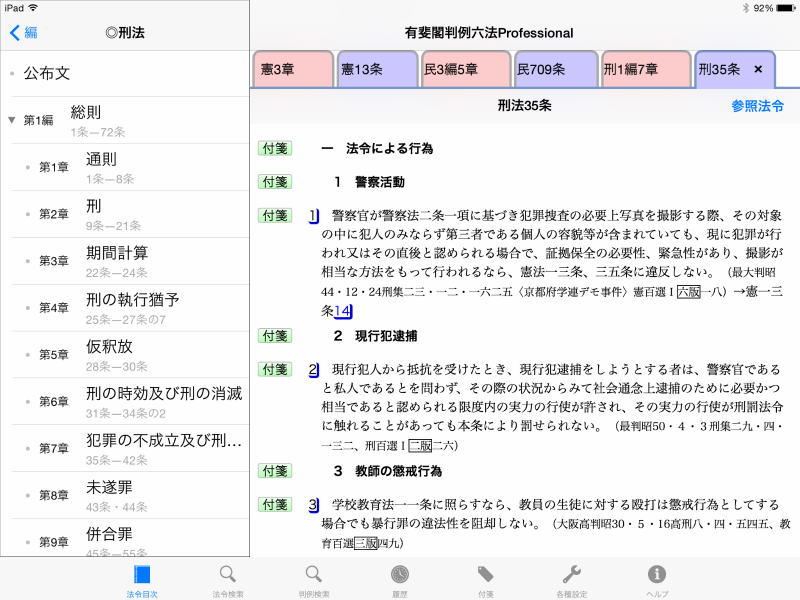Screen dimensions: 800x600
Task: Collapse the 第1編 総則 tree triangle
Action: coord(12,120)
